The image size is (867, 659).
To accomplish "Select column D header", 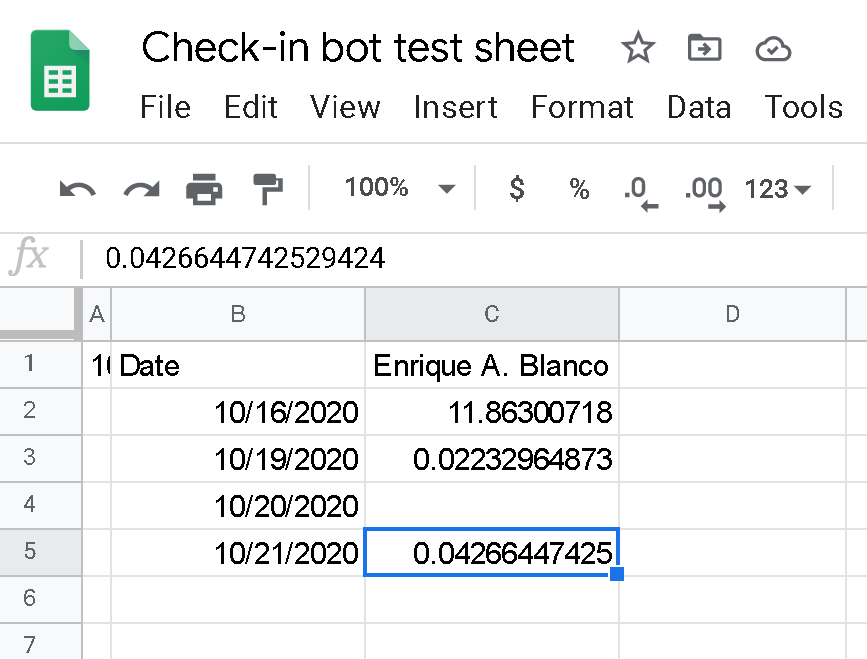I will pyautogui.click(x=732, y=314).
